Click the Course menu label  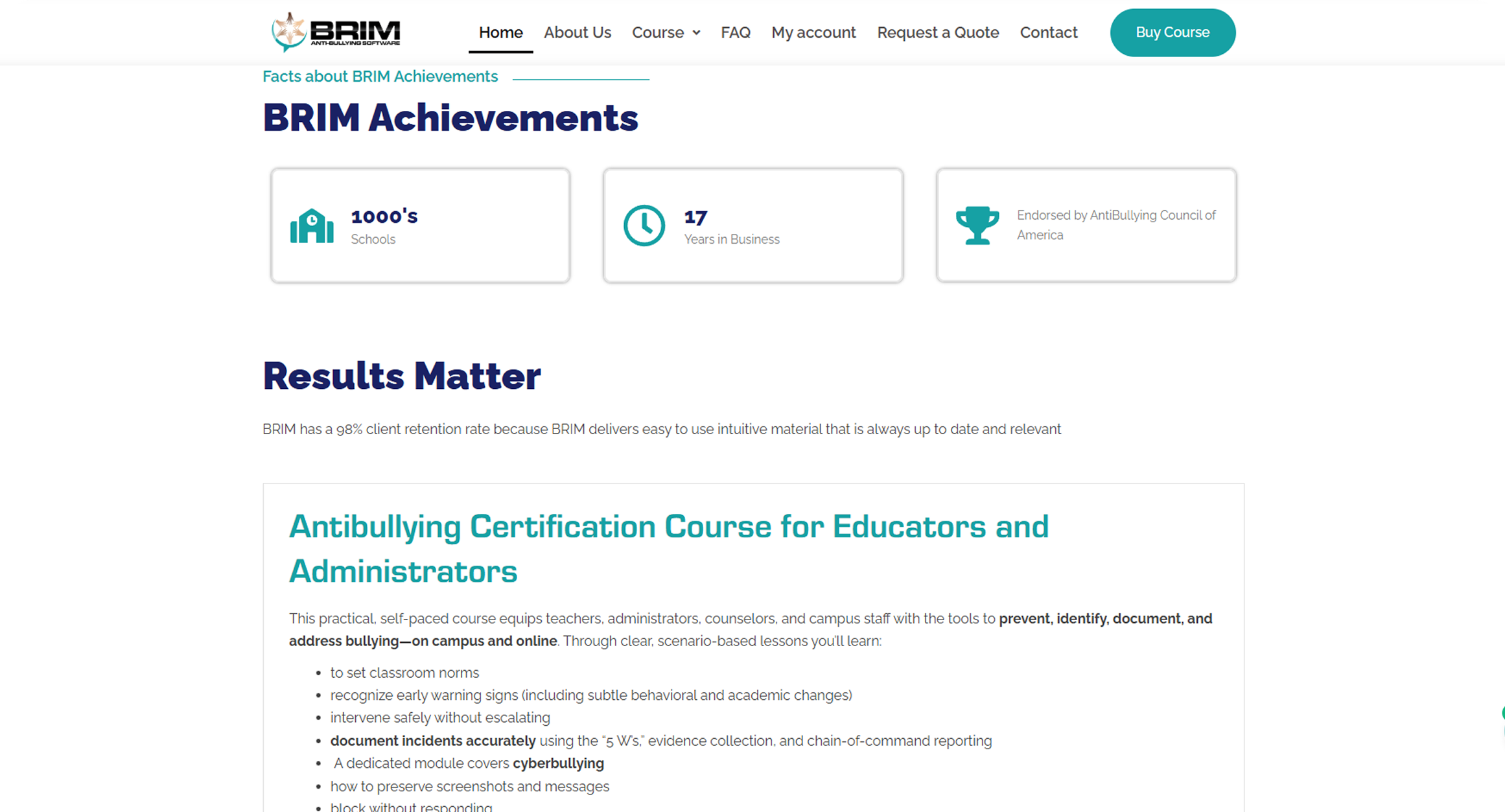tap(657, 32)
